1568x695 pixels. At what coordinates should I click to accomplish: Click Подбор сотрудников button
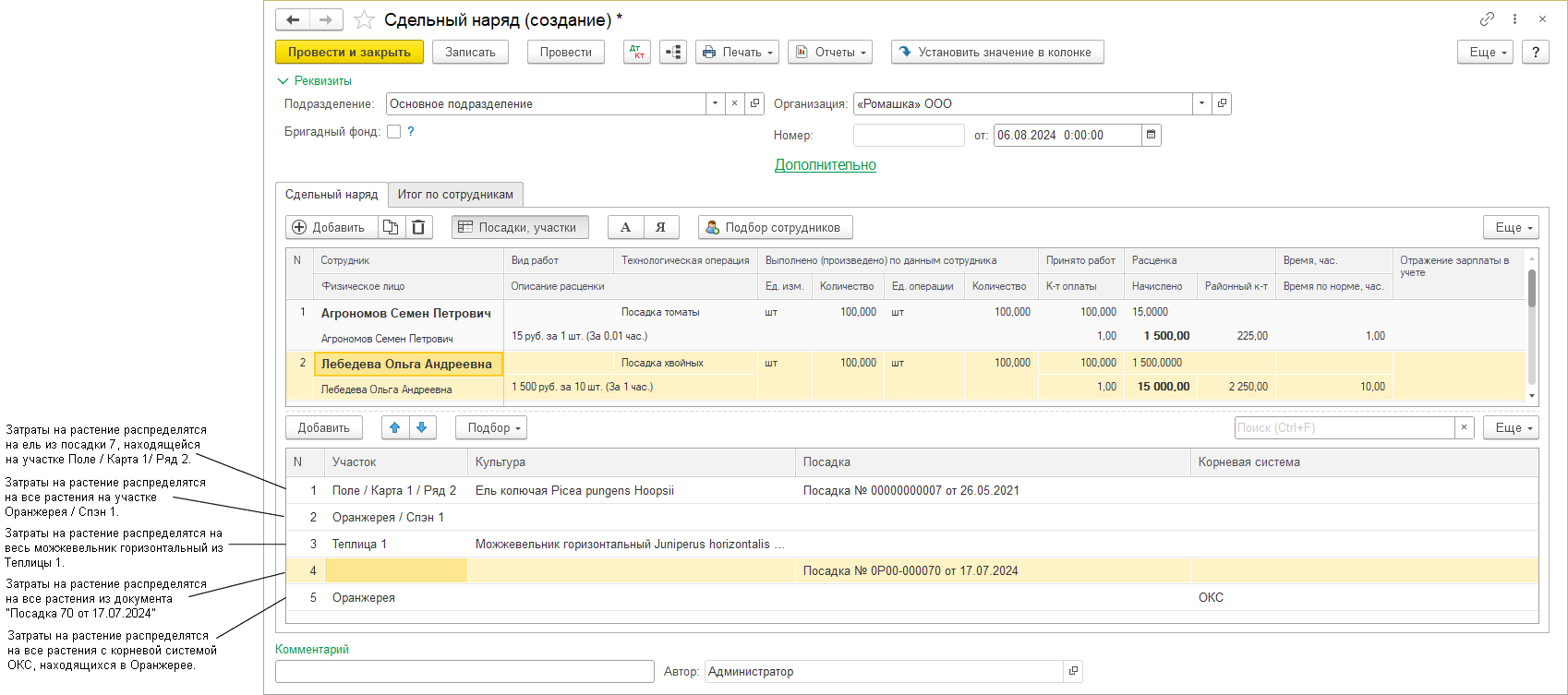(x=776, y=227)
